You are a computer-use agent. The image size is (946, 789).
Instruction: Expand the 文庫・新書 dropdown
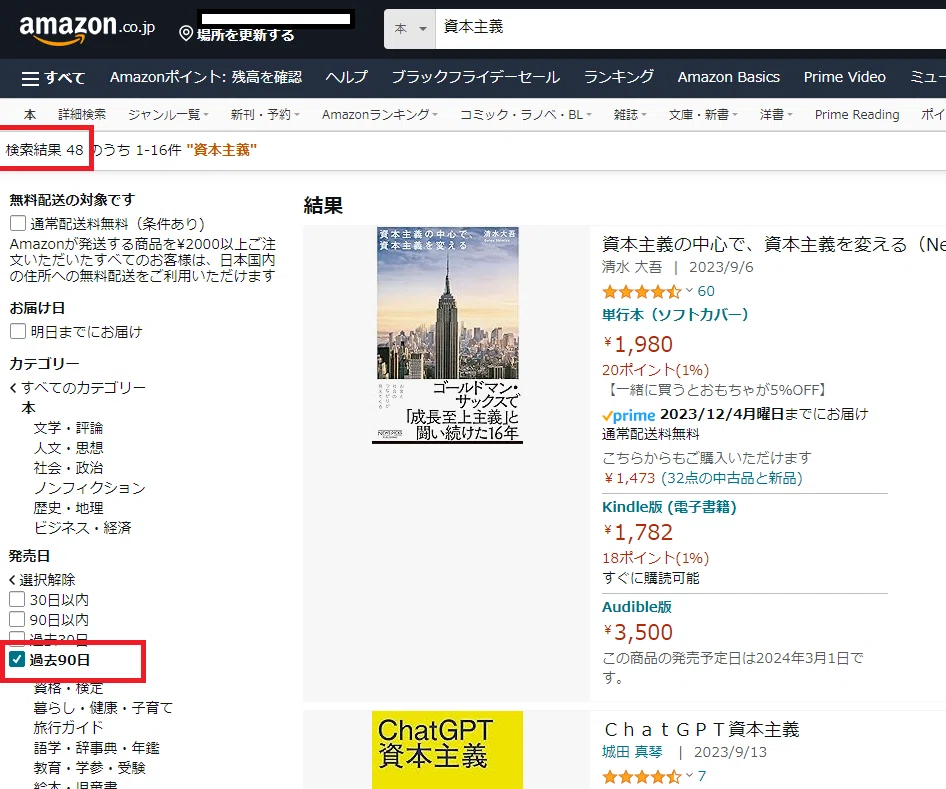point(703,115)
